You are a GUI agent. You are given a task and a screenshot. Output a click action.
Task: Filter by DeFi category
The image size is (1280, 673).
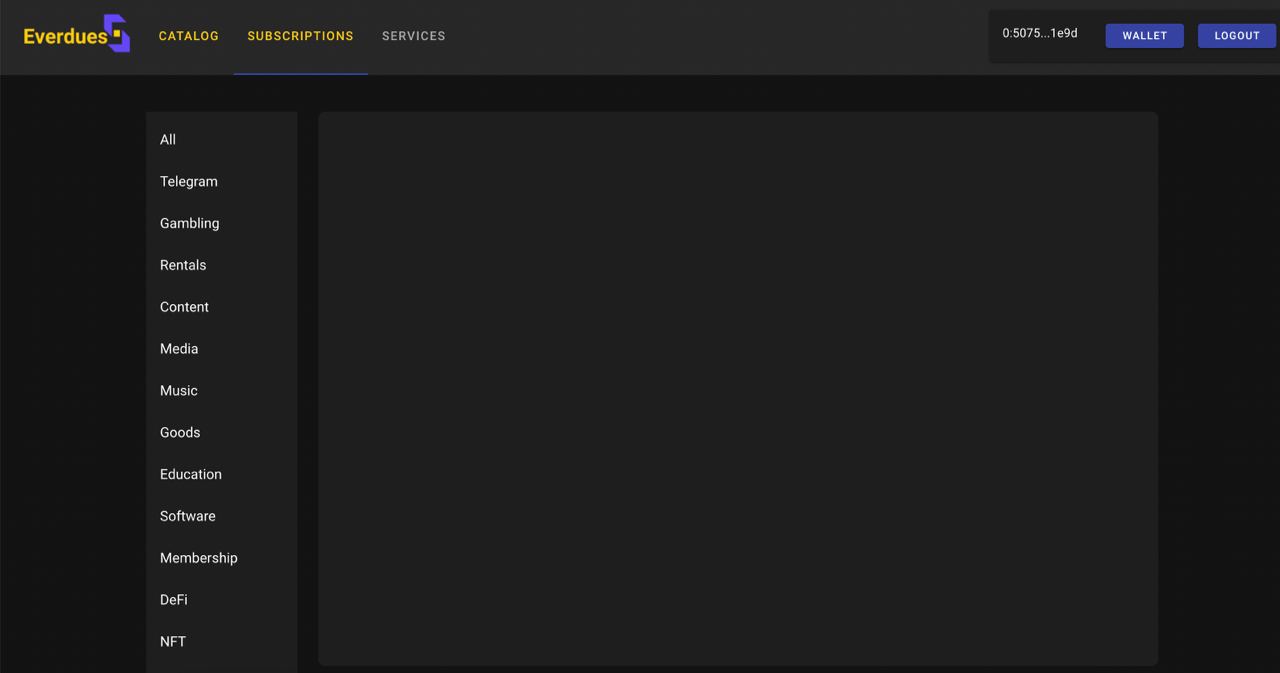pos(174,600)
